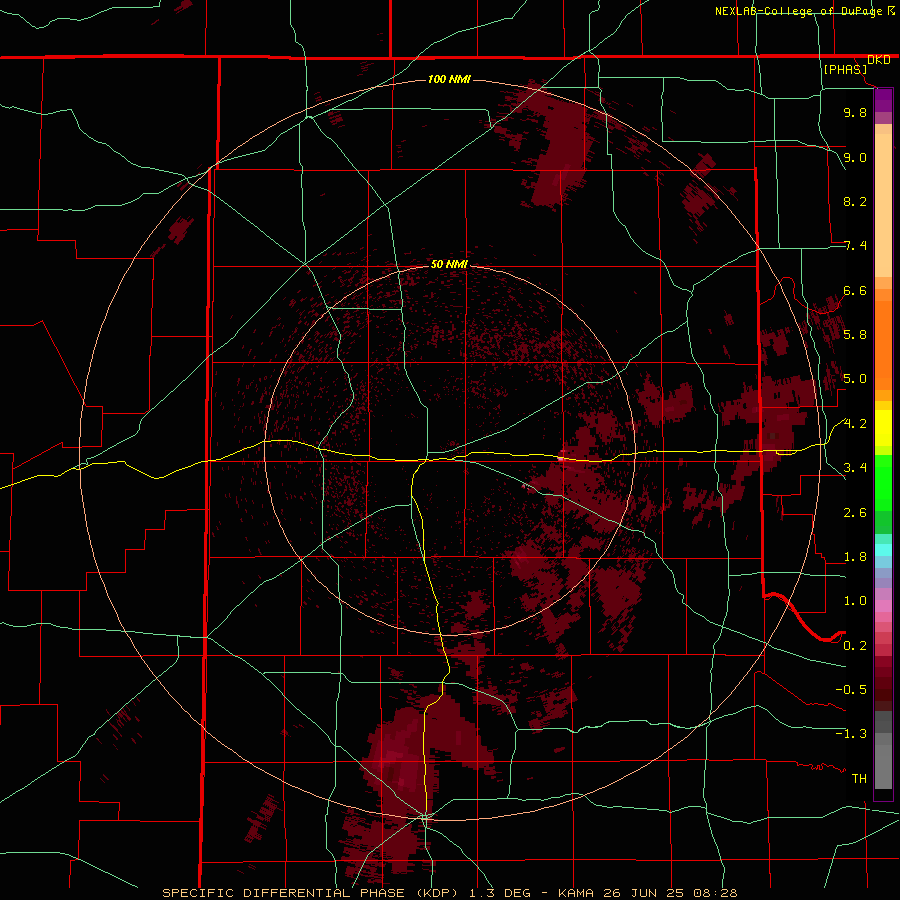This screenshot has height=900, width=900.
Task: Click the DKD product label
Action: point(879,60)
